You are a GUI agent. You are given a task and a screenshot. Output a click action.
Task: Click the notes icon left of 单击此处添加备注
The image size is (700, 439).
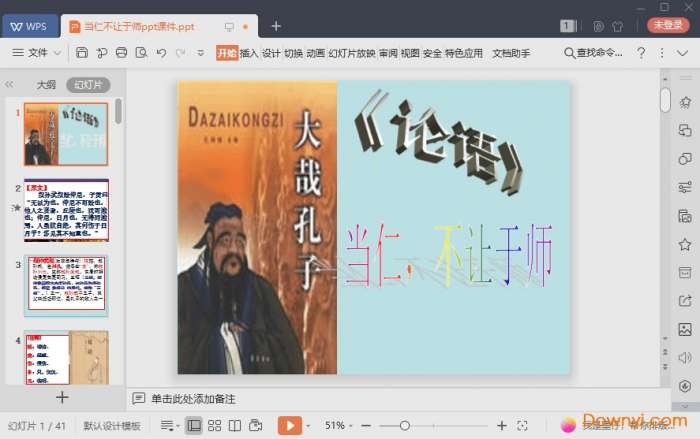coord(139,398)
